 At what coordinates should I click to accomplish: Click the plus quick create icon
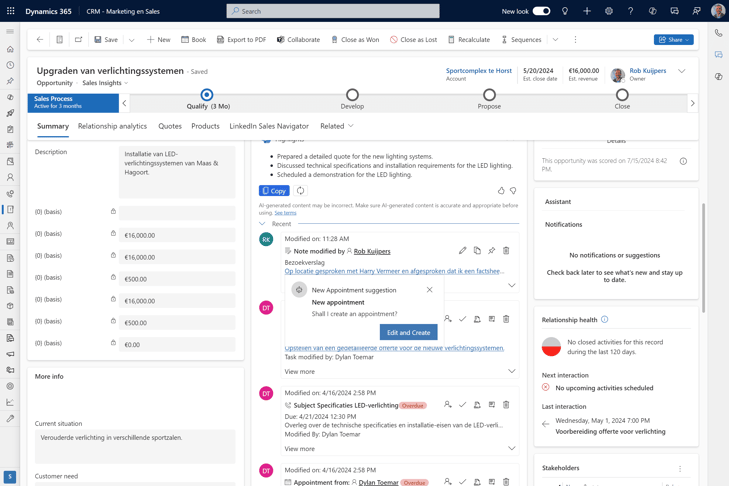tap(587, 11)
